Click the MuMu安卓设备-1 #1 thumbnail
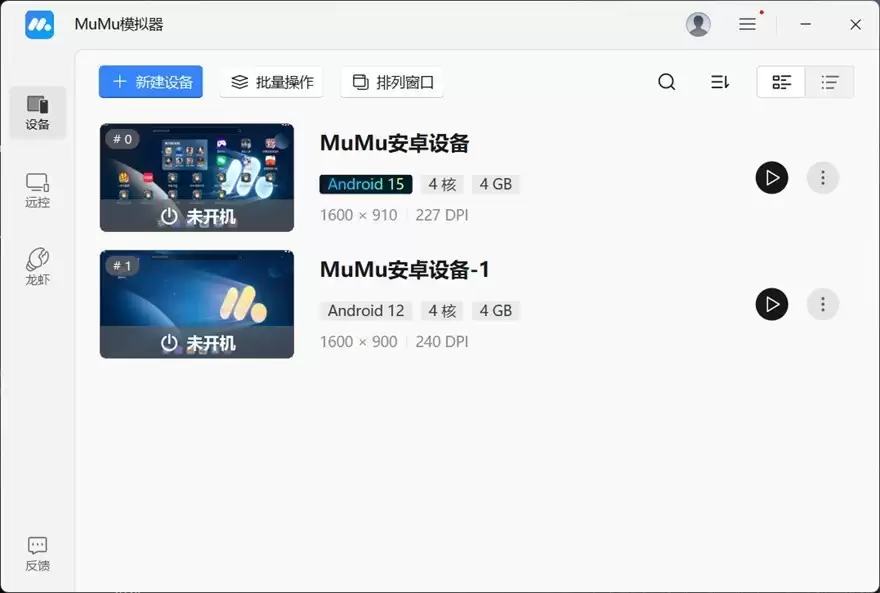Viewport: 880px width, 593px height. coord(197,304)
